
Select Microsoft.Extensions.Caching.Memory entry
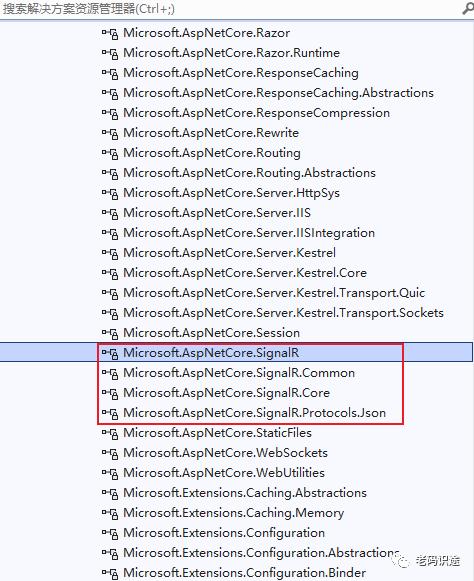tap(233, 513)
